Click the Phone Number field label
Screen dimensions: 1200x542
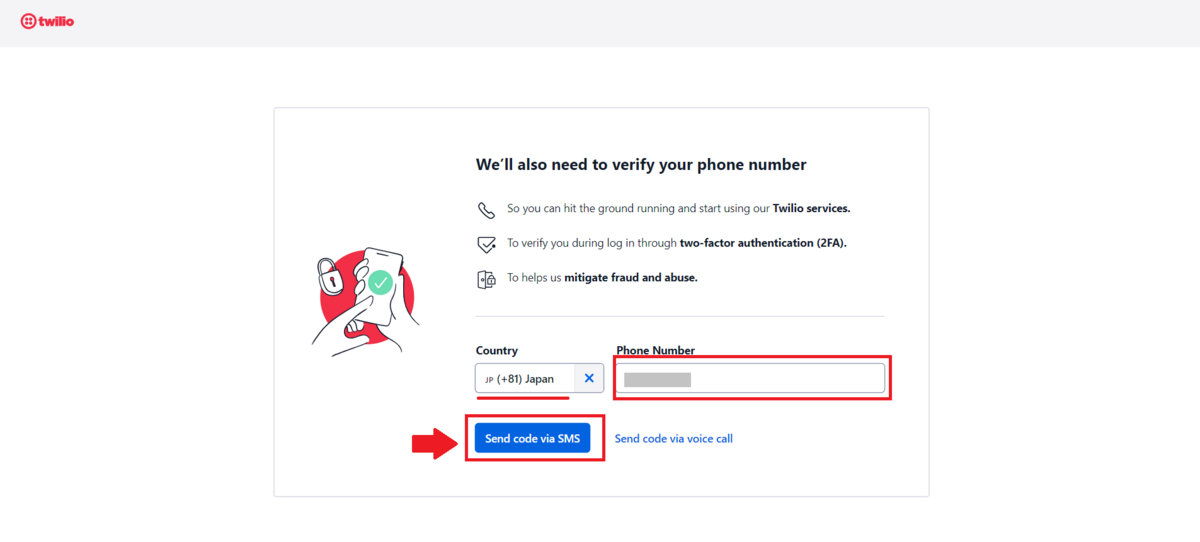click(655, 351)
